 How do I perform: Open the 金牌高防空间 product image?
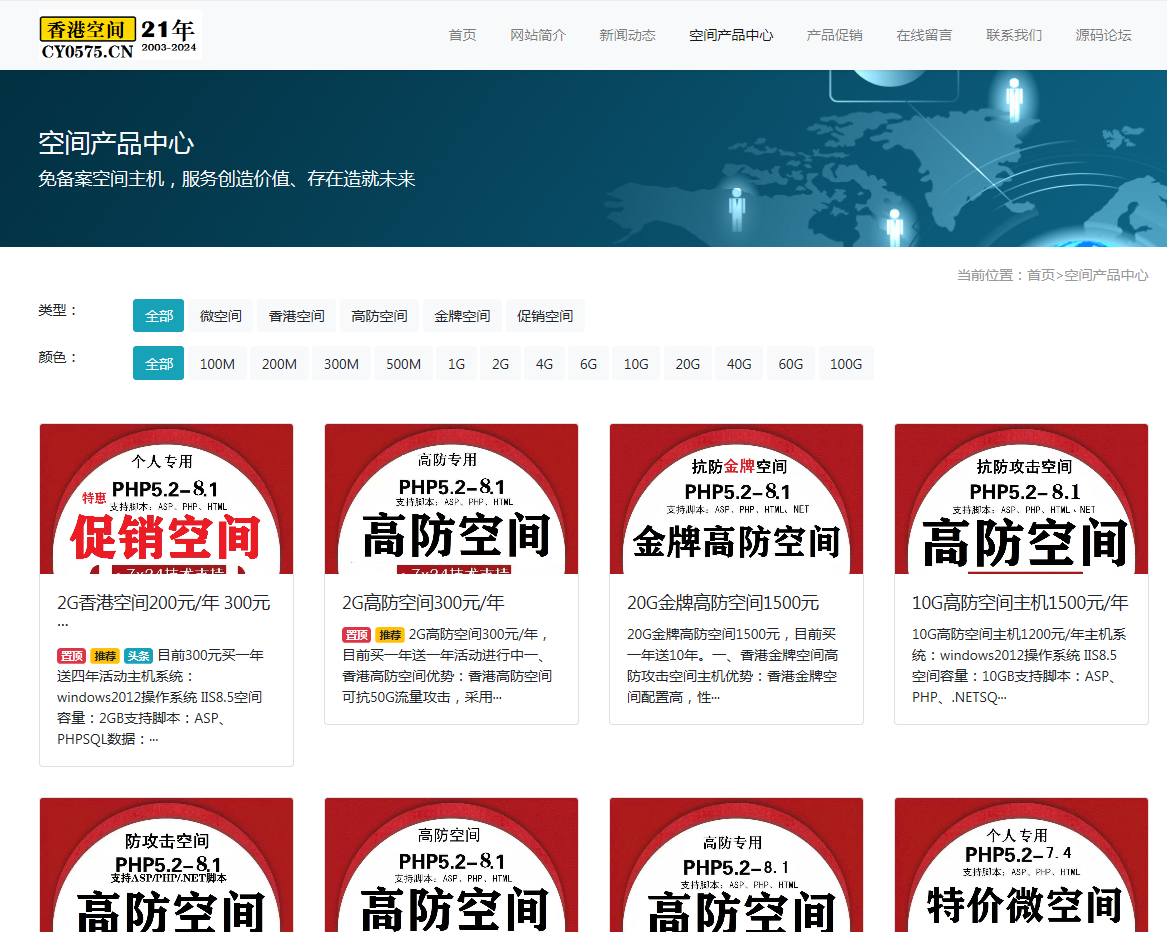click(736, 499)
